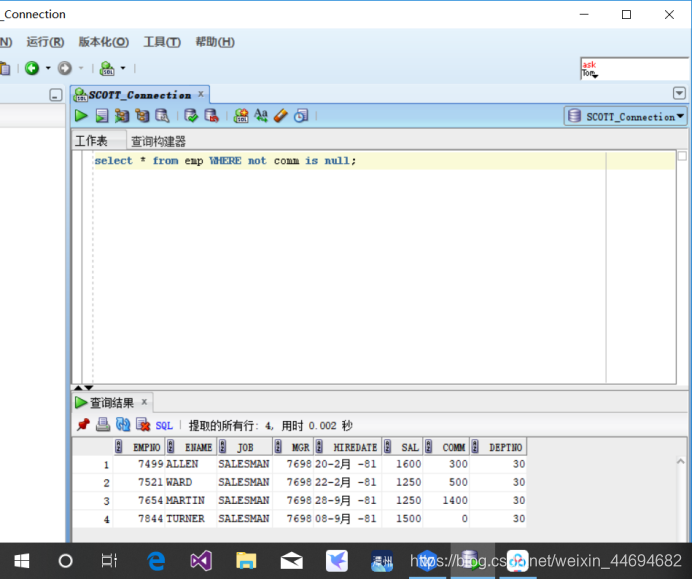Switch to the 工作表 tab

tap(91, 141)
